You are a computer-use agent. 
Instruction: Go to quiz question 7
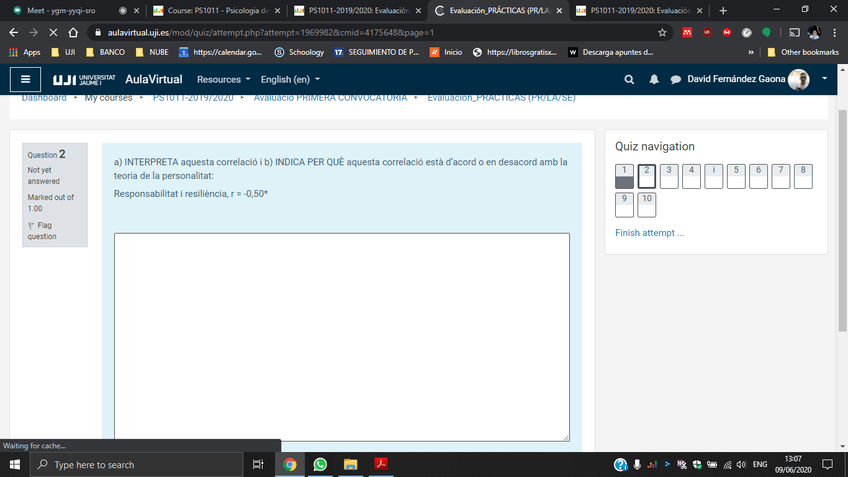(x=781, y=176)
